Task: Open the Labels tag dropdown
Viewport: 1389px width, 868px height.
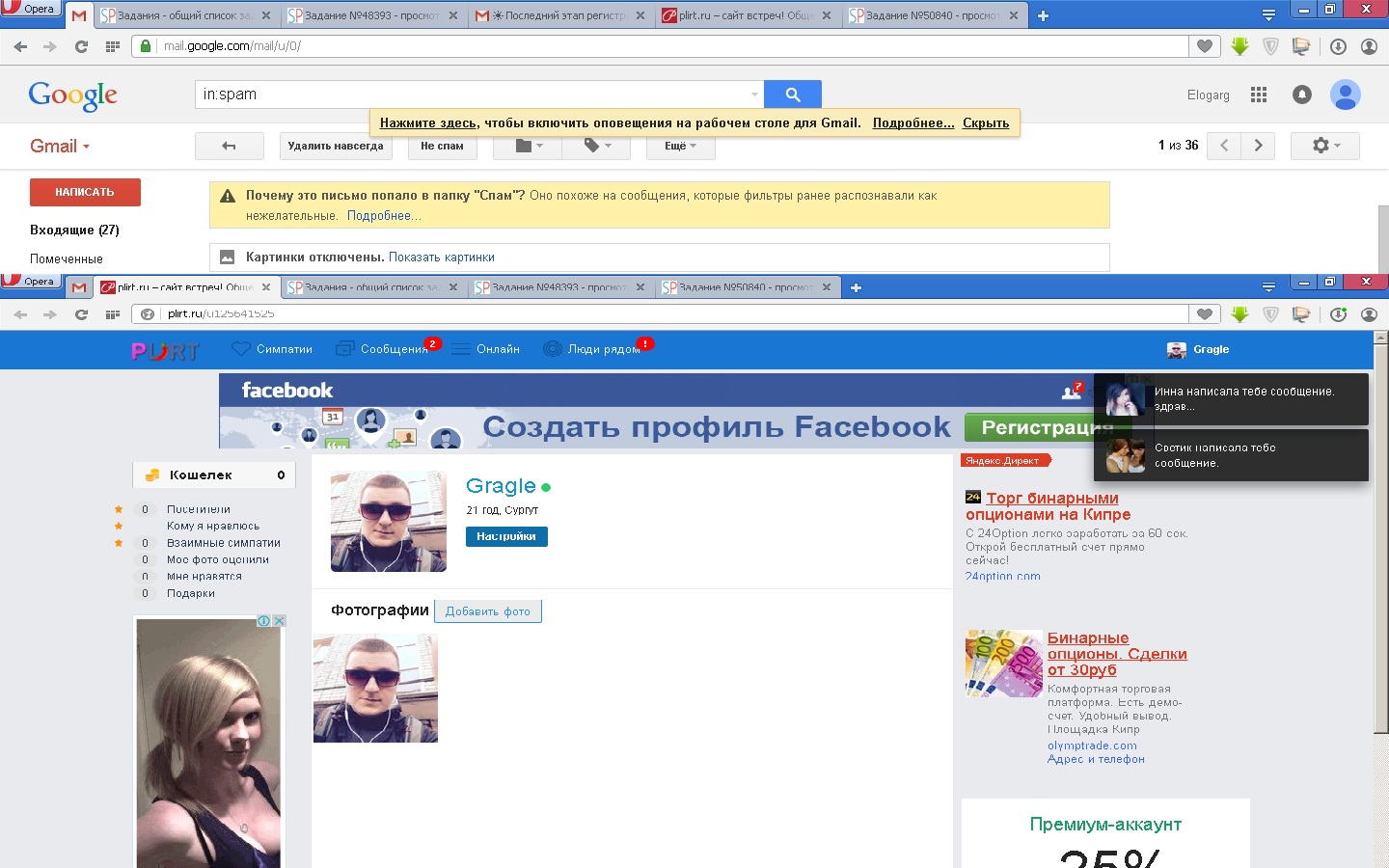Action: click(598, 146)
